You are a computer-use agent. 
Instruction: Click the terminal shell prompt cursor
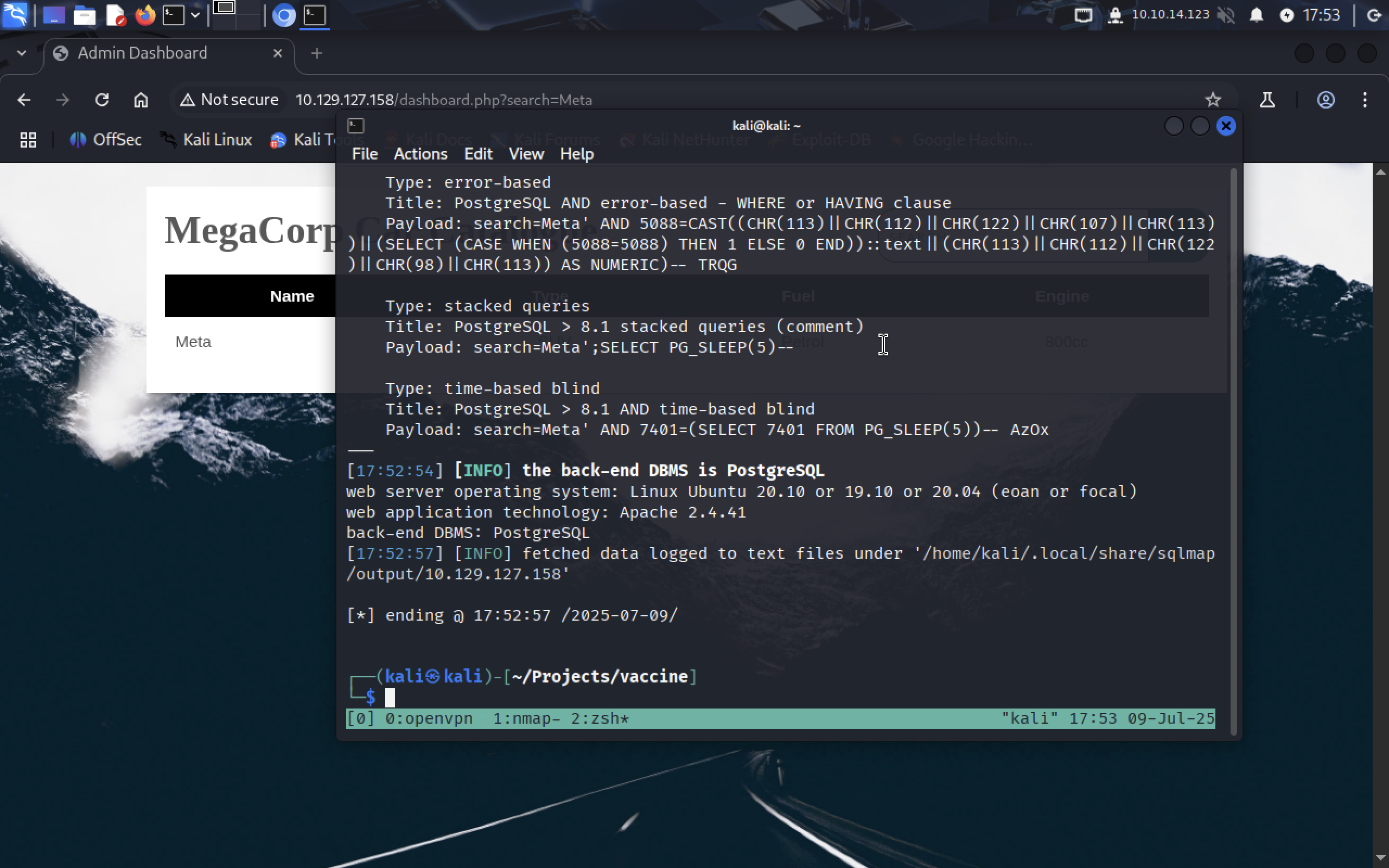click(390, 697)
